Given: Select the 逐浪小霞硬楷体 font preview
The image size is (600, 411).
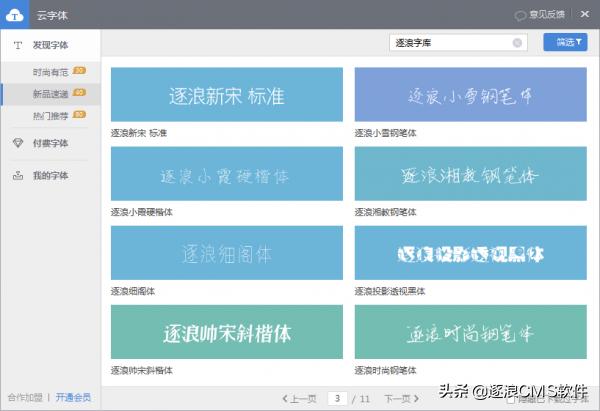Looking at the screenshot, I should tap(227, 174).
